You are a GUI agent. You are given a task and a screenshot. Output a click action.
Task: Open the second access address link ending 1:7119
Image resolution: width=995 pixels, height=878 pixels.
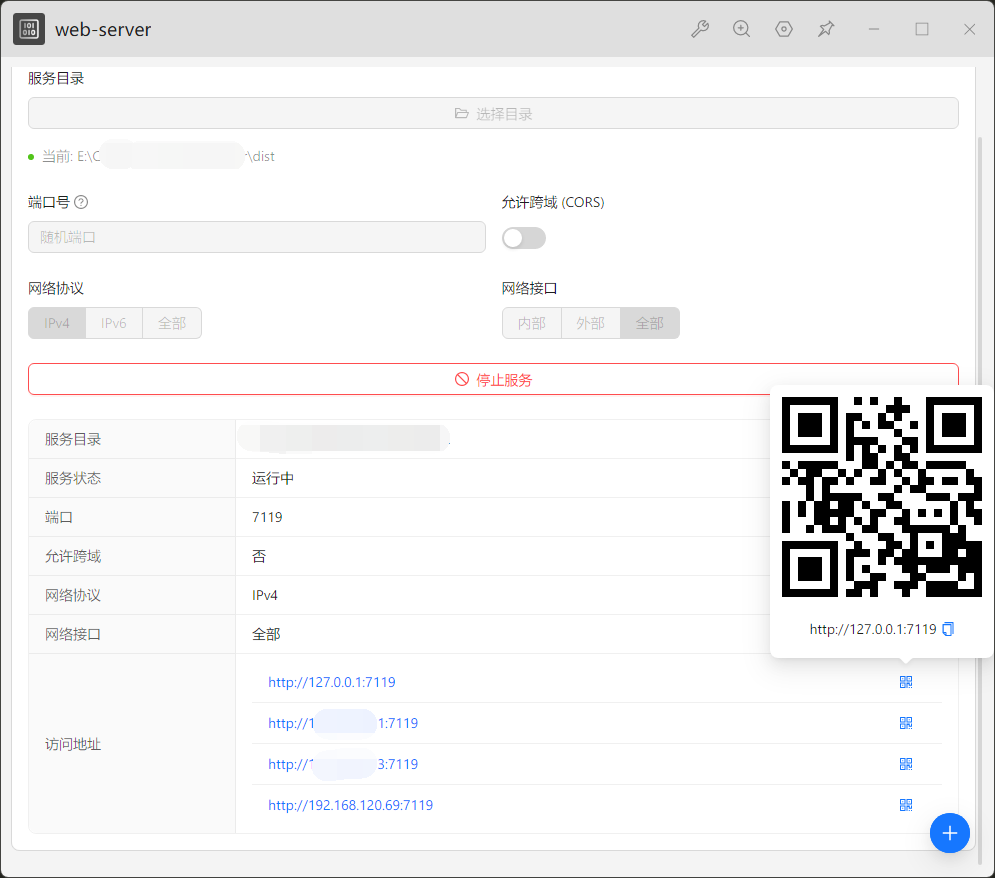[343, 723]
